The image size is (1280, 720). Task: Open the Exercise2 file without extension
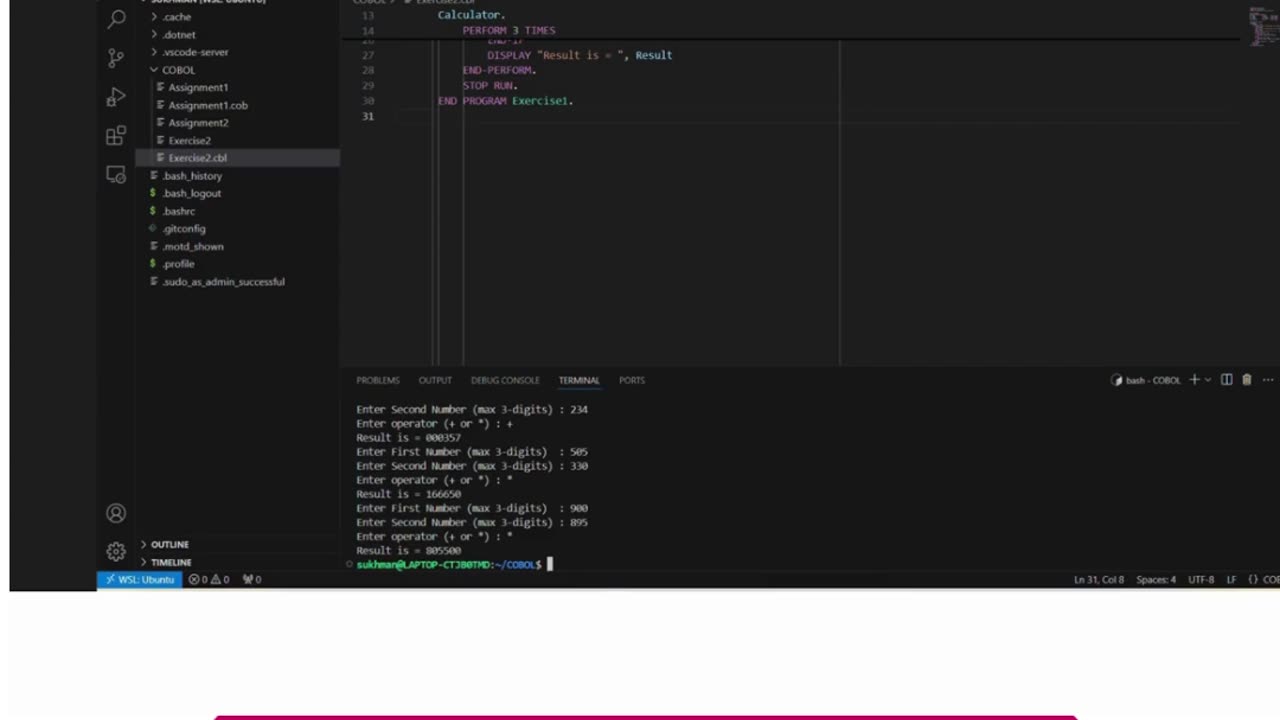pos(189,141)
